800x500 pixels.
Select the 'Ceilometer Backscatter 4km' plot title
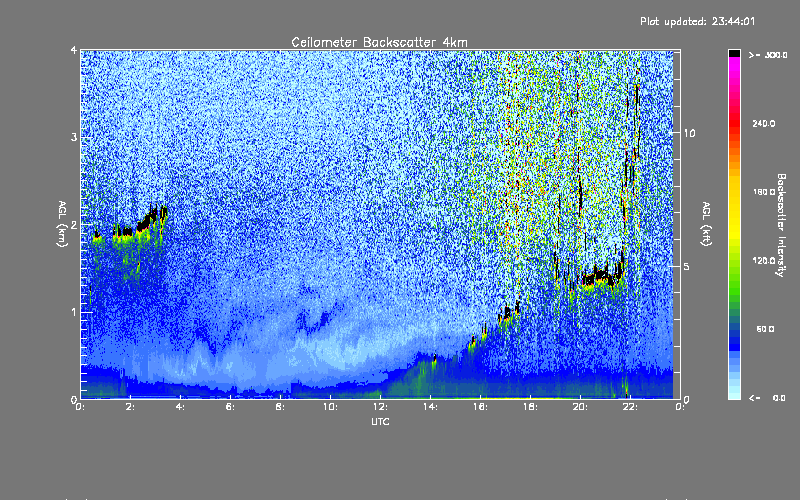click(379, 42)
